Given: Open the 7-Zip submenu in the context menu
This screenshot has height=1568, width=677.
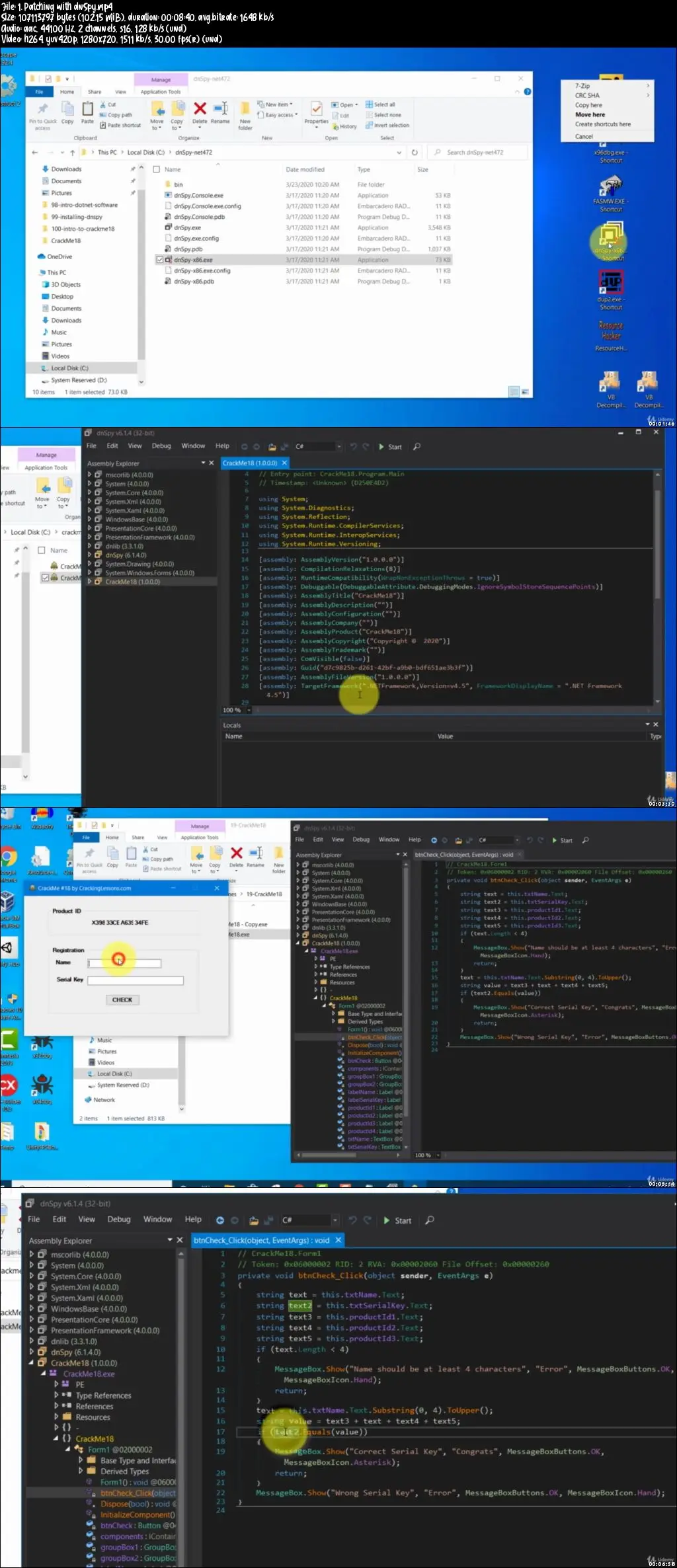Looking at the screenshot, I should pos(607,86).
